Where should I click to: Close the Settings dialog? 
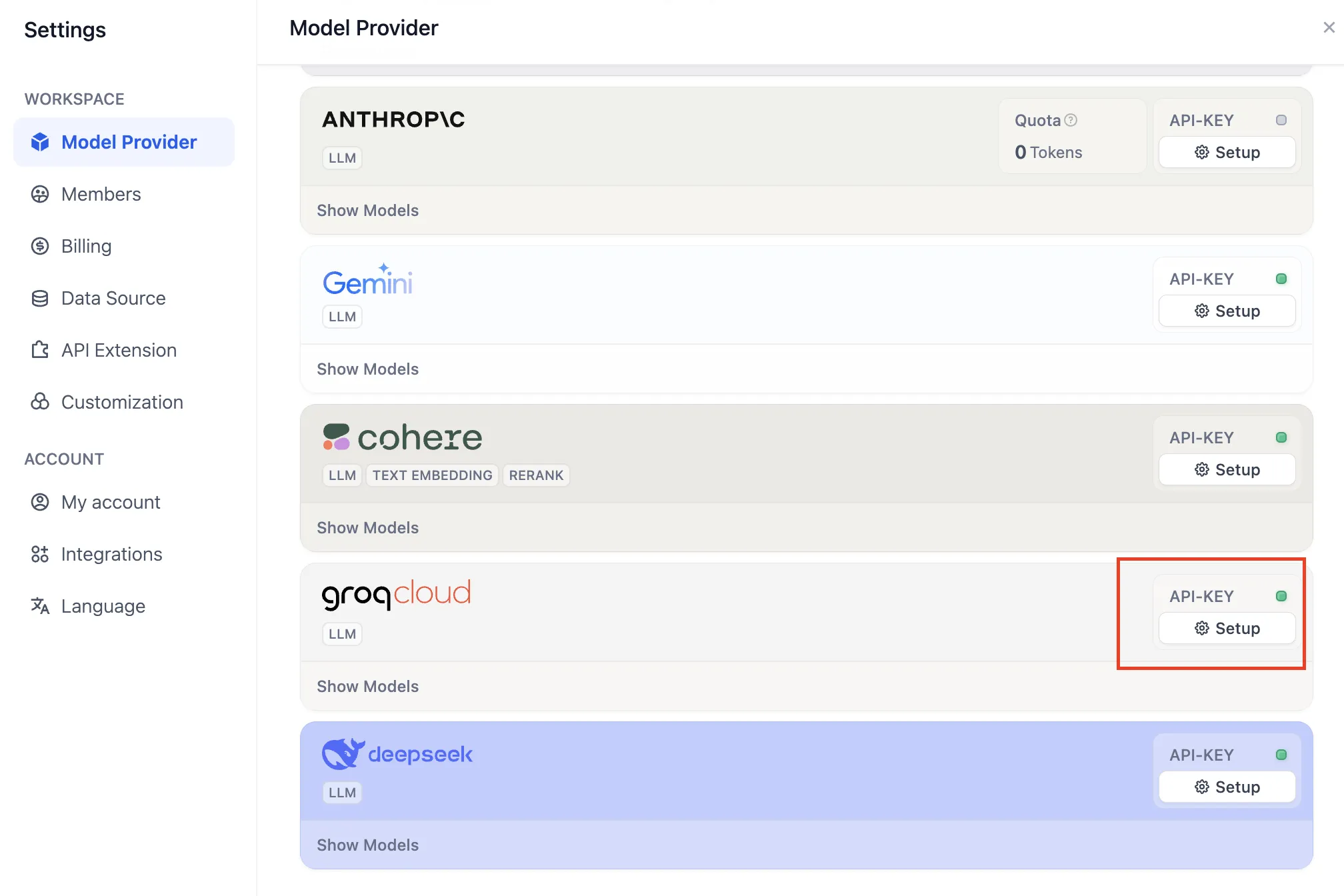click(x=1329, y=27)
